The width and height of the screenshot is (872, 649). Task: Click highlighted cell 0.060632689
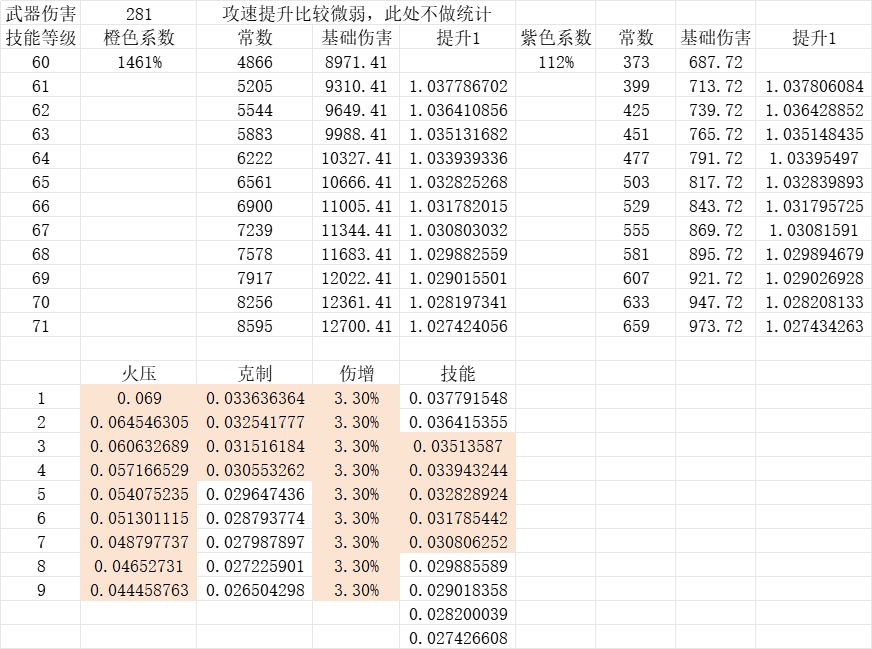tap(138, 446)
